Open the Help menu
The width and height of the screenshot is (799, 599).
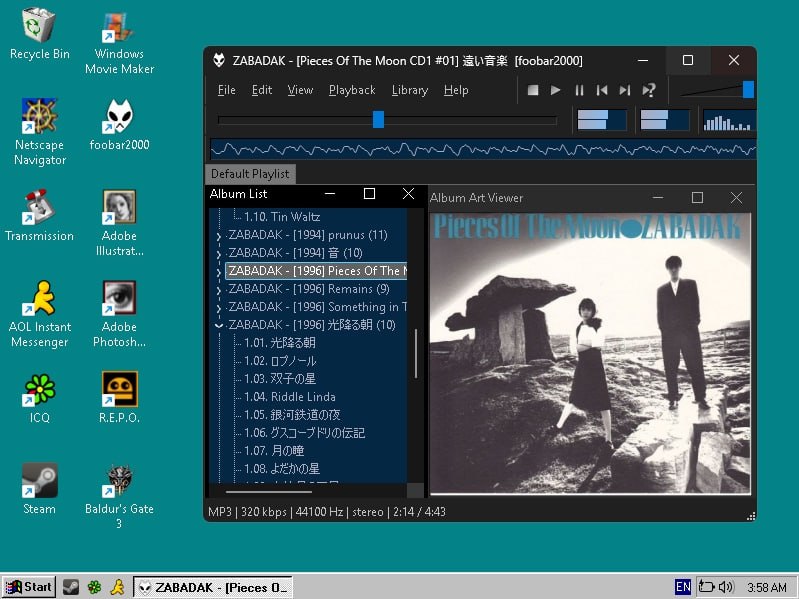point(456,90)
